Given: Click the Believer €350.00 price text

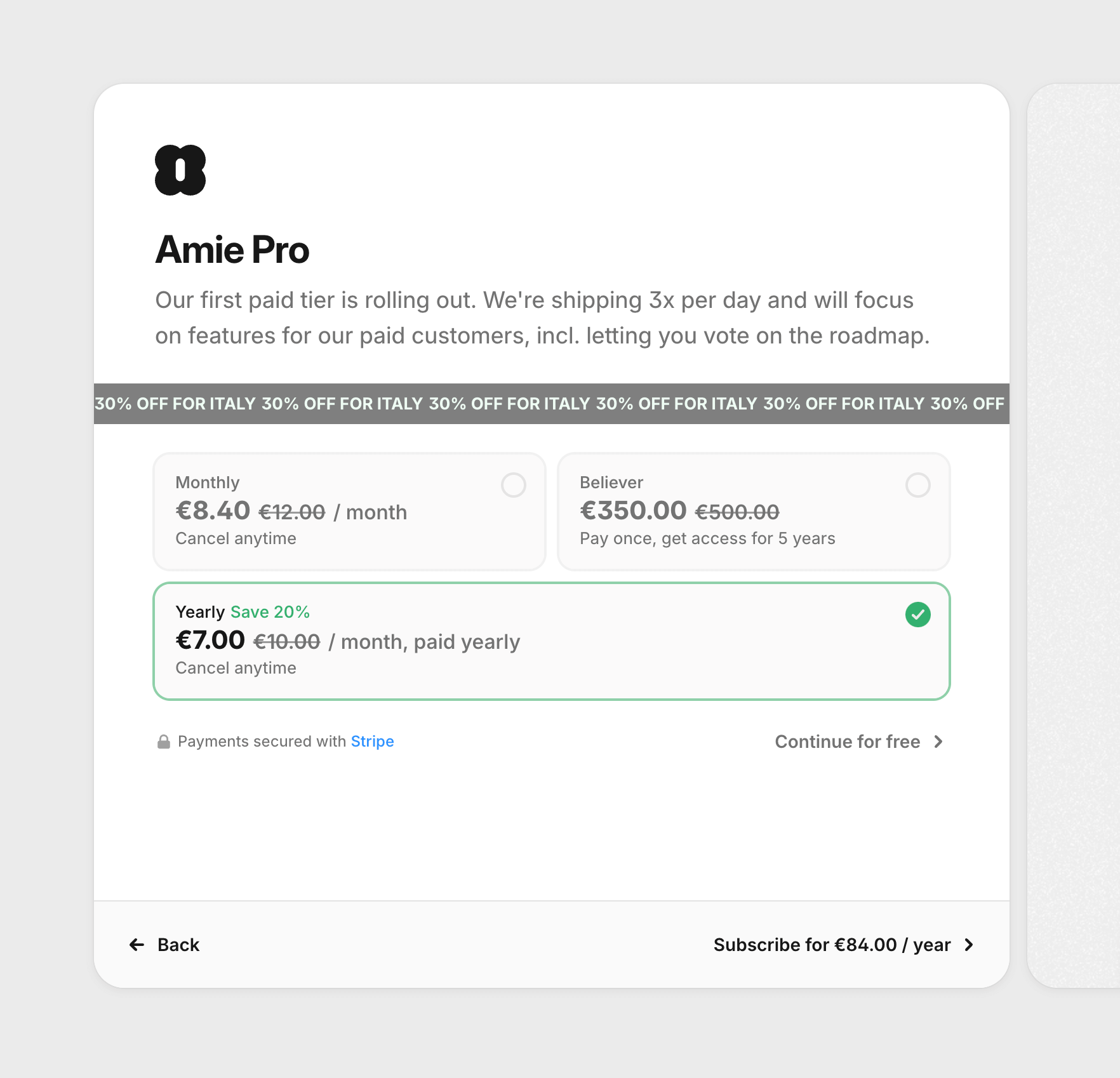Looking at the screenshot, I should tap(633, 511).
